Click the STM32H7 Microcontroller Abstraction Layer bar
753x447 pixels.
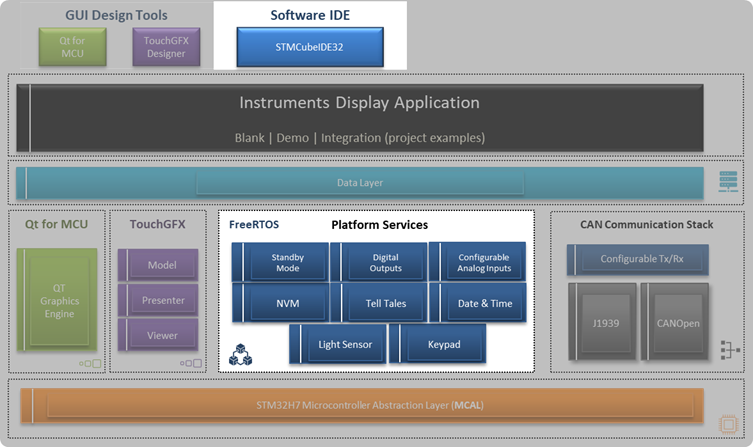click(362, 406)
